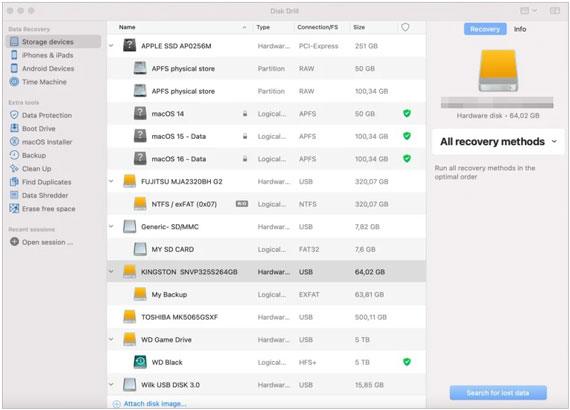The width and height of the screenshot is (570, 410).
Task: Click the WD Black Time Machine icon
Action: click(140, 362)
